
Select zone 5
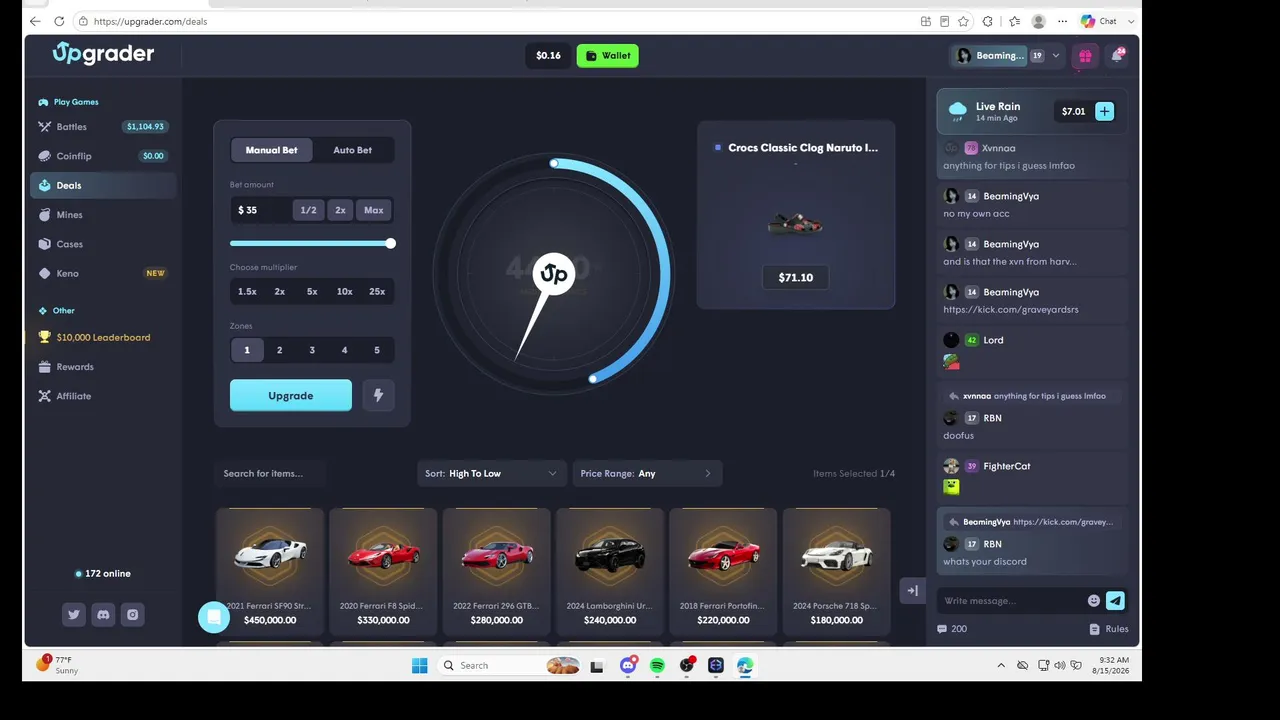pos(377,350)
